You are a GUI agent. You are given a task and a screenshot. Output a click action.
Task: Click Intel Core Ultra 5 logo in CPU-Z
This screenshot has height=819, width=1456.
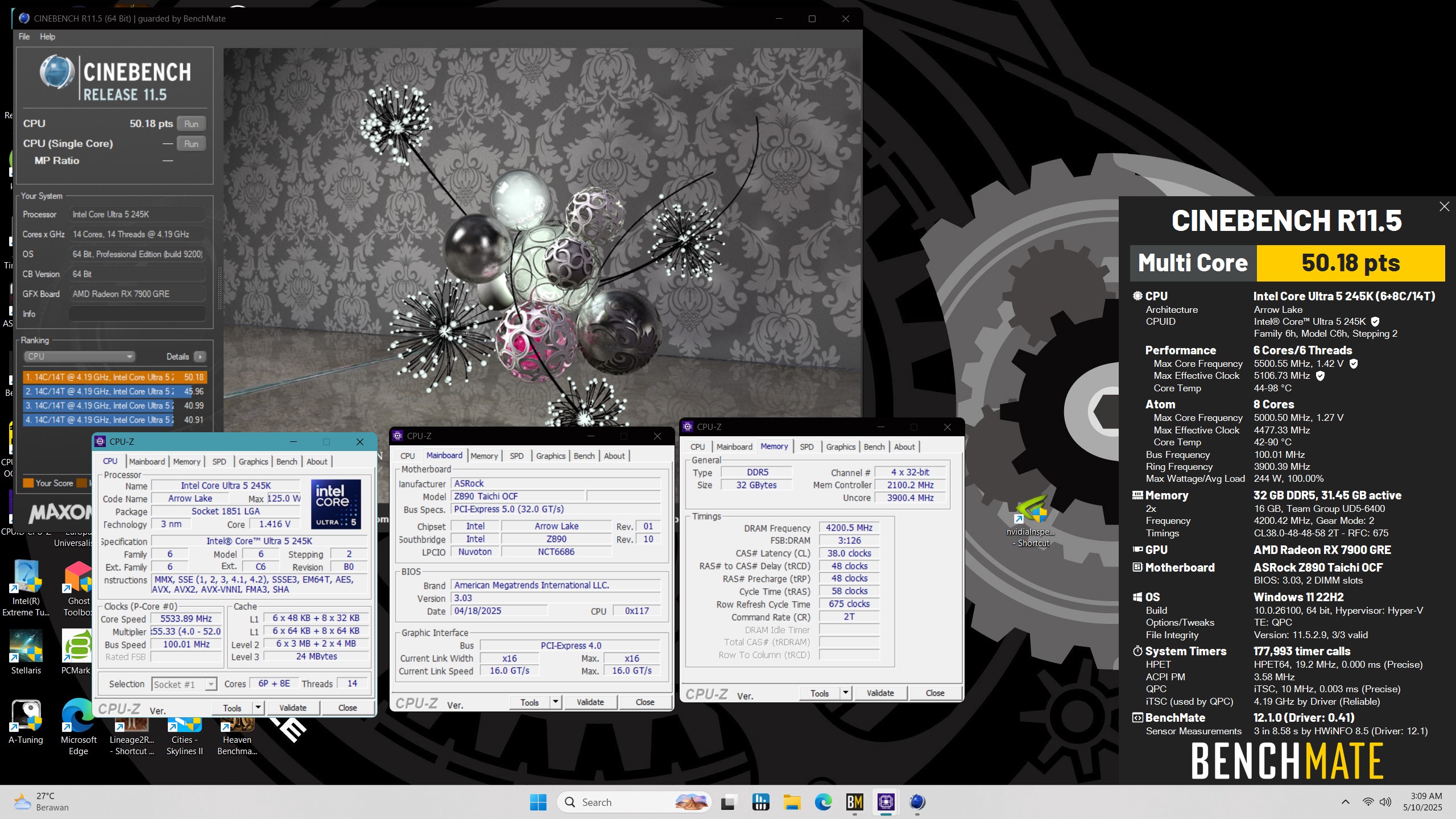pos(336,504)
